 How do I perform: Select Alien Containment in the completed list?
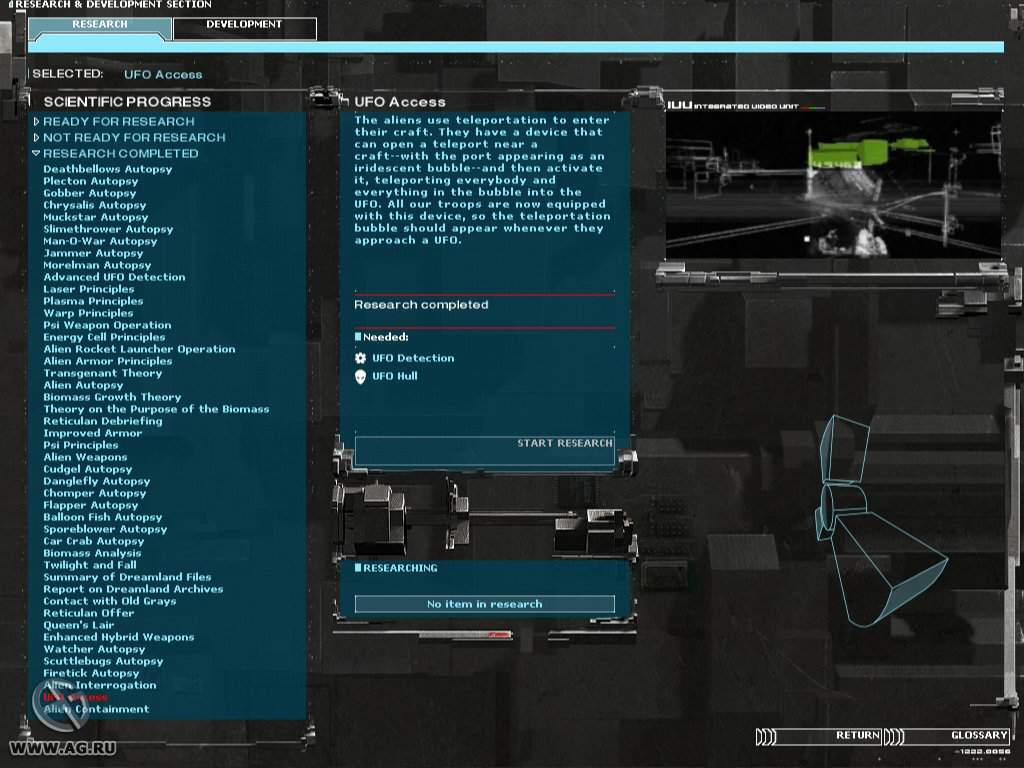[x=96, y=709]
